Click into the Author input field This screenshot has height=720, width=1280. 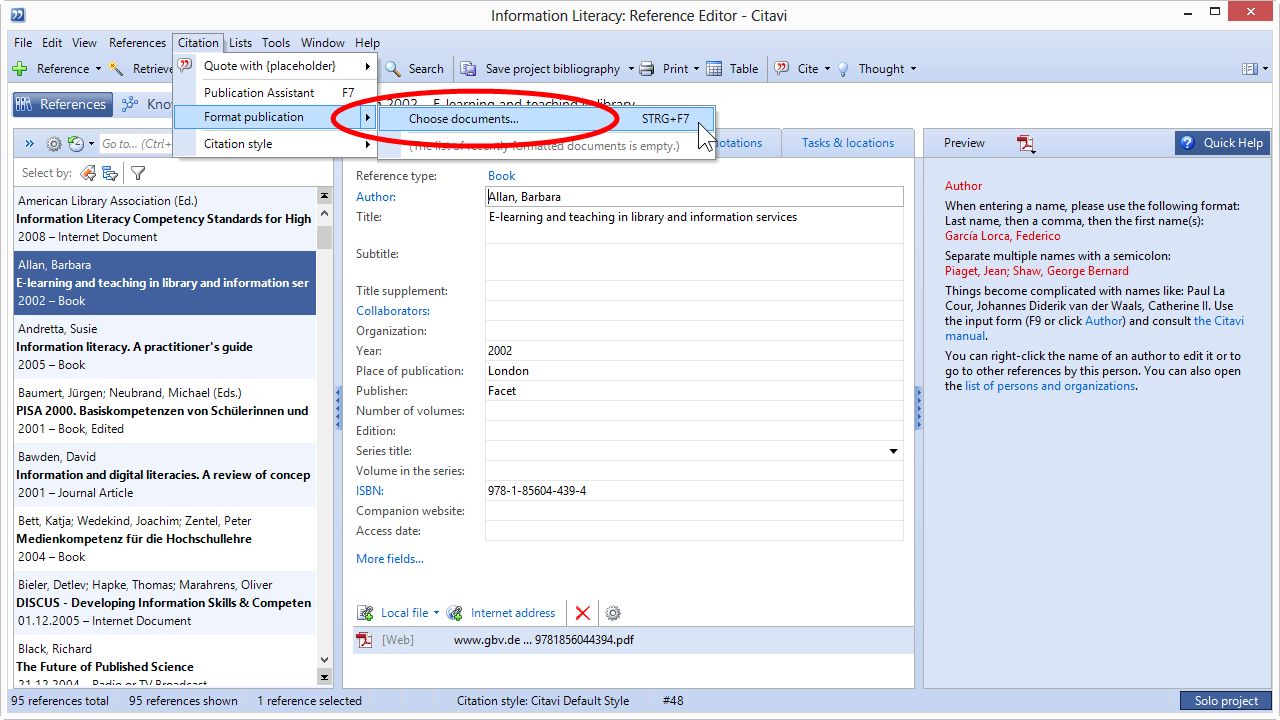(x=694, y=197)
